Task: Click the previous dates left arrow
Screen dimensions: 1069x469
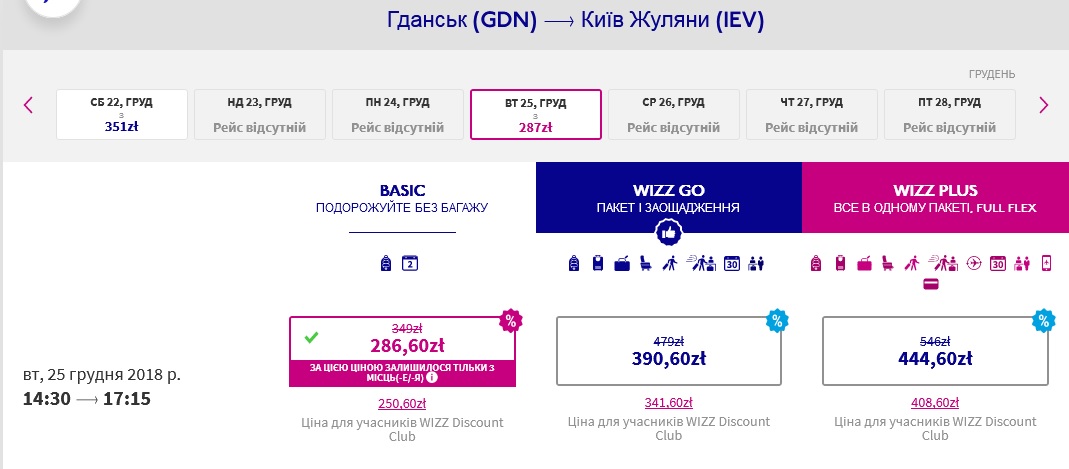Action: pyautogui.click(x=28, y=105)
